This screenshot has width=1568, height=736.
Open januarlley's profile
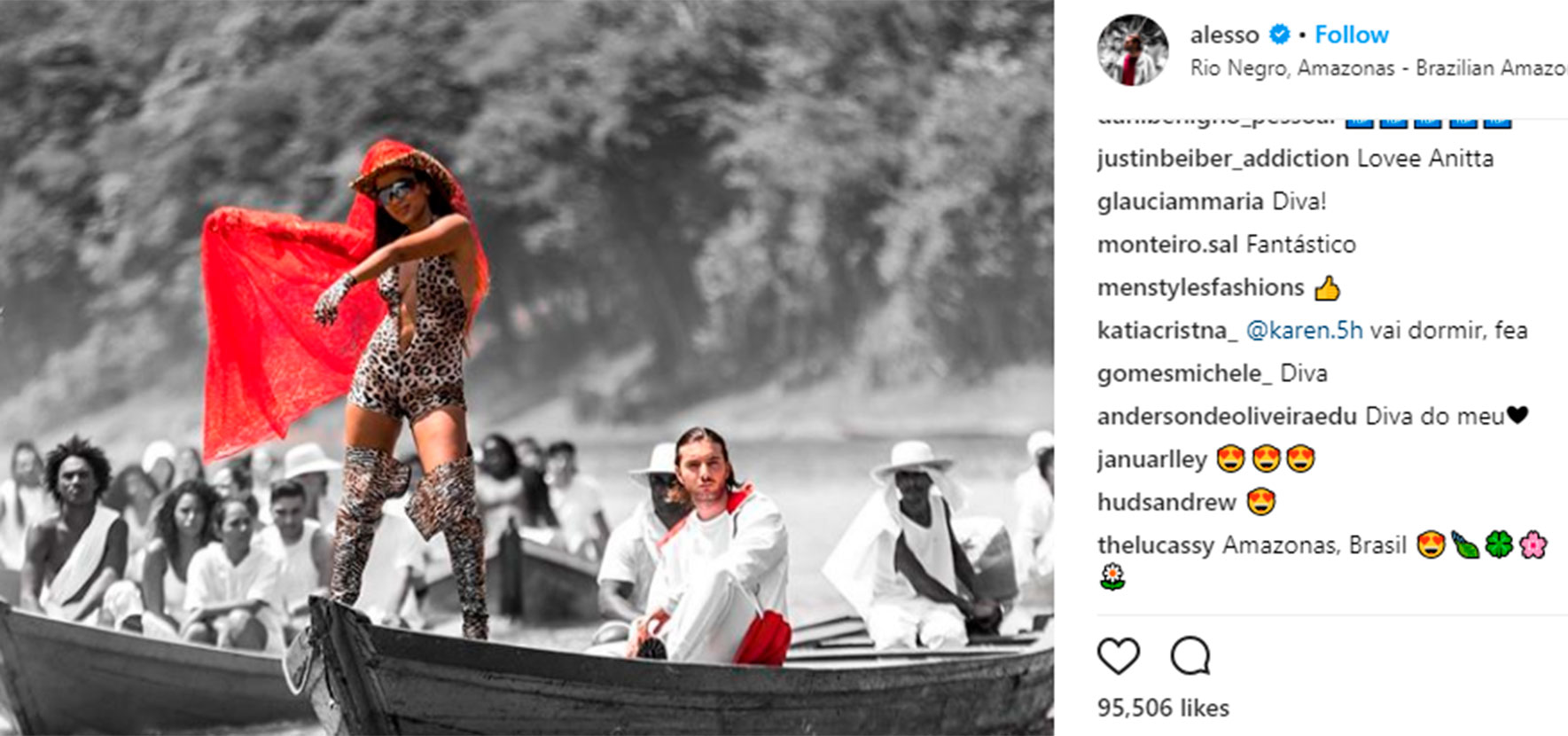tap(1152, 460)
